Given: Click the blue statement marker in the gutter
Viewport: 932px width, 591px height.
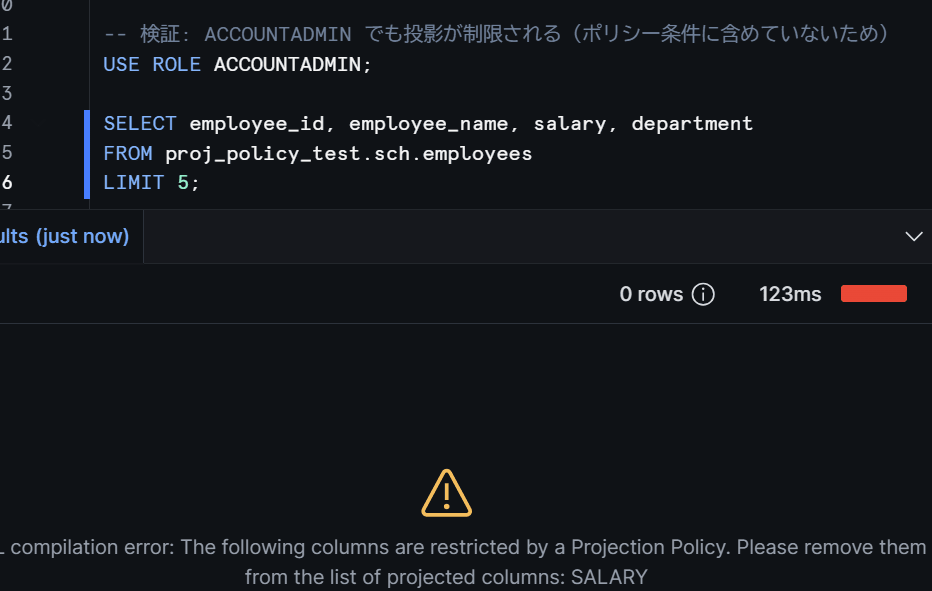Looking at the screenshot, I should tap(87, 154).
